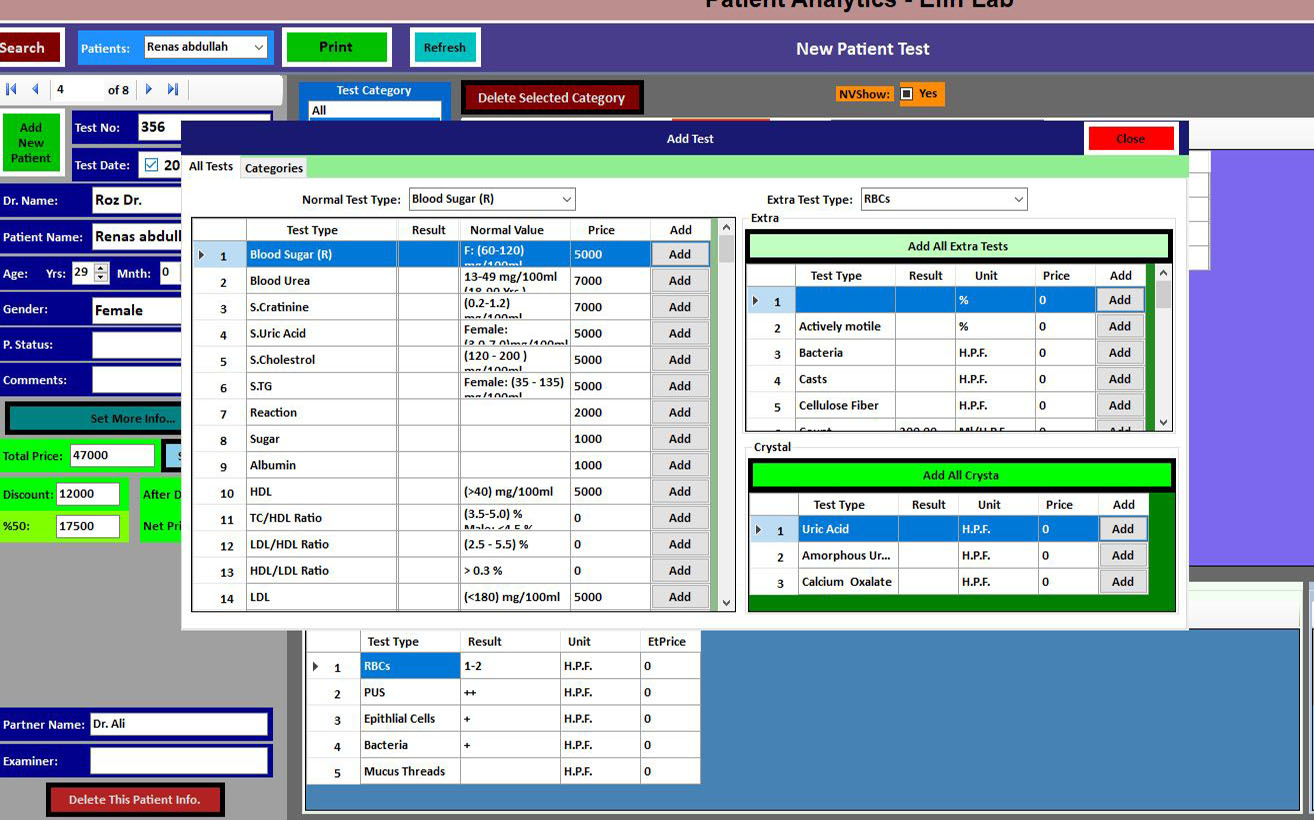Open the Normal Test Type dropdown
Screen dimensions: 1314x820
click(x=567, y=199)
